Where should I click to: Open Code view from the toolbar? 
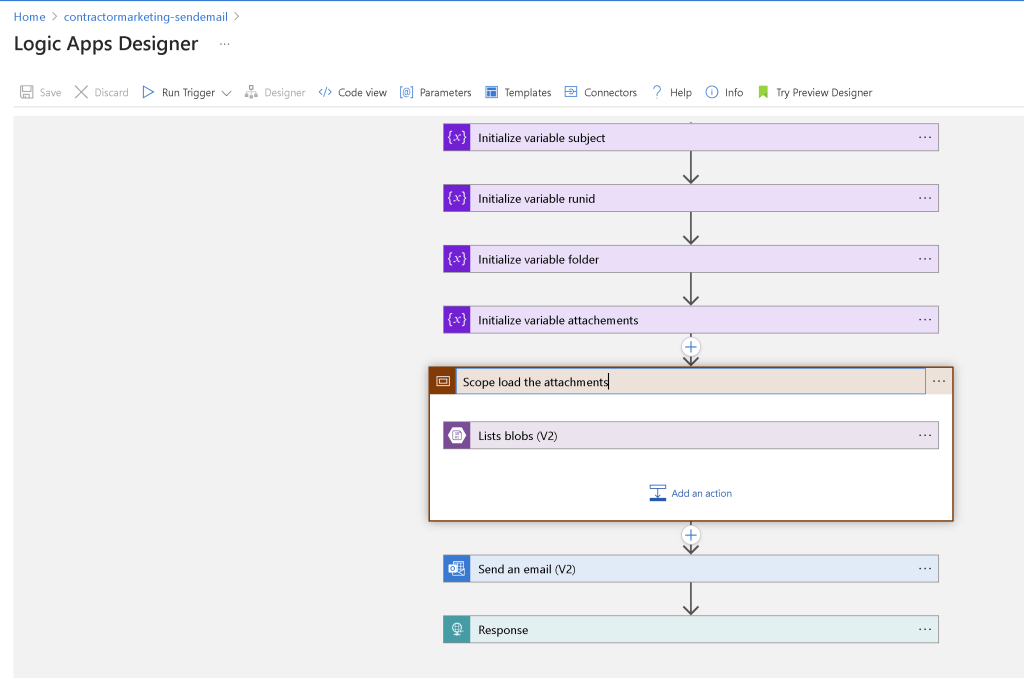coord(353,92)
